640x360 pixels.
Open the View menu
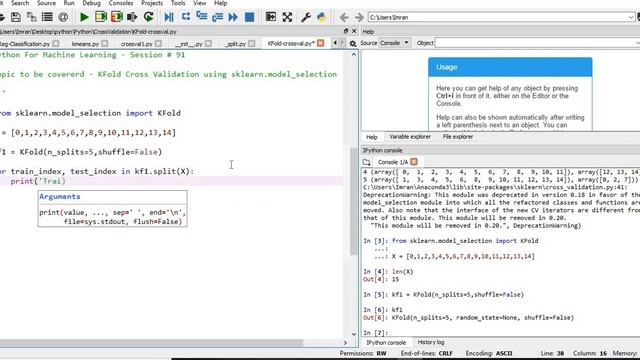point(200,3)
